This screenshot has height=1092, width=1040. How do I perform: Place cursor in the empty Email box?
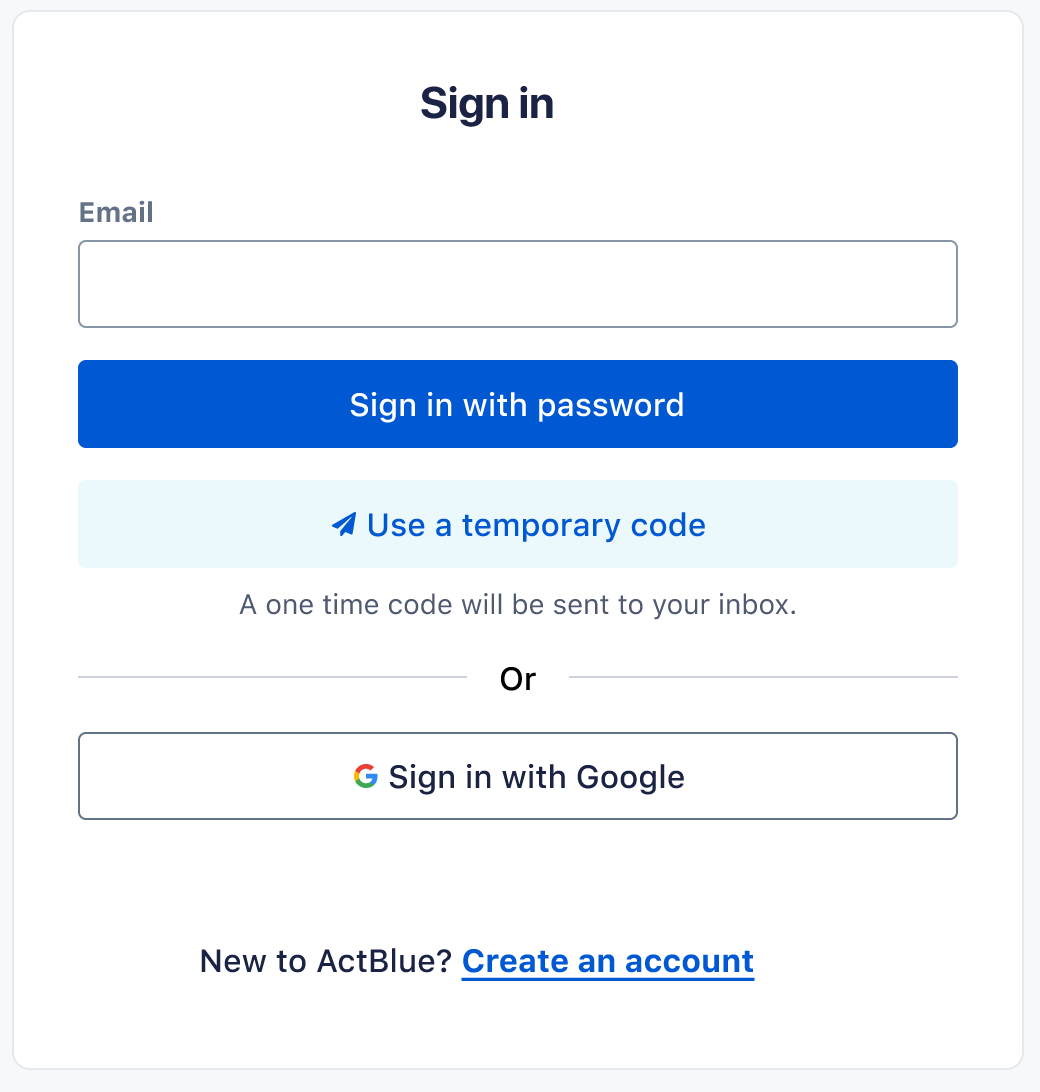point(517,284)
